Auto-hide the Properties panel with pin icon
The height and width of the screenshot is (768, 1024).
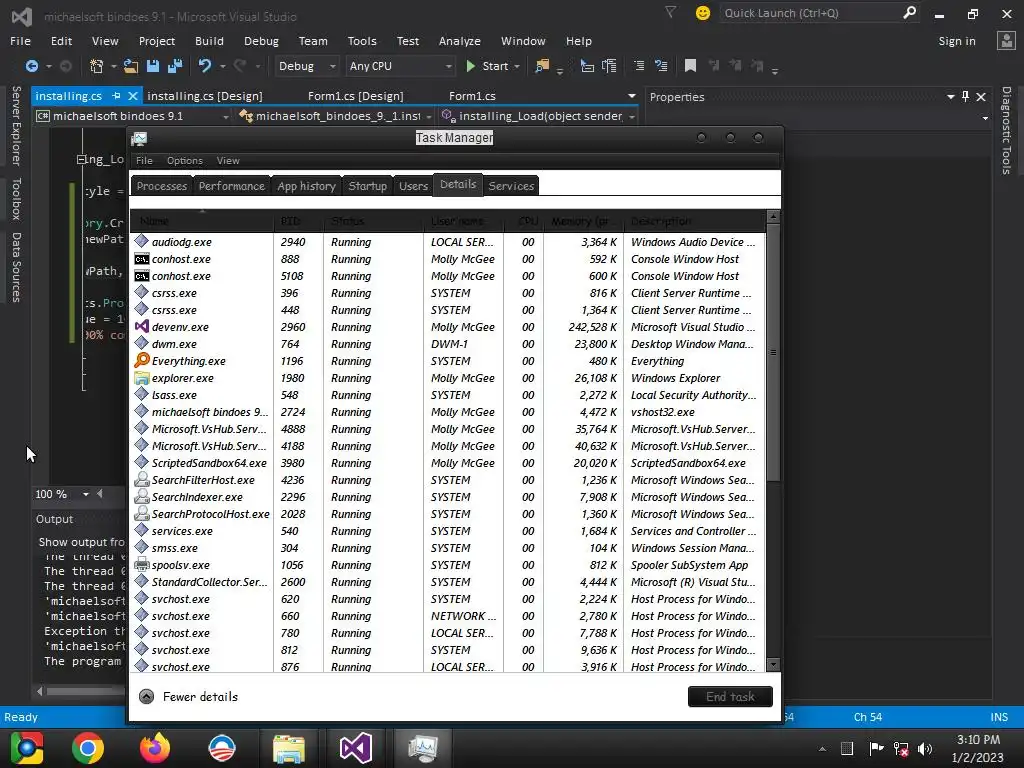click(x=965, y=97)
